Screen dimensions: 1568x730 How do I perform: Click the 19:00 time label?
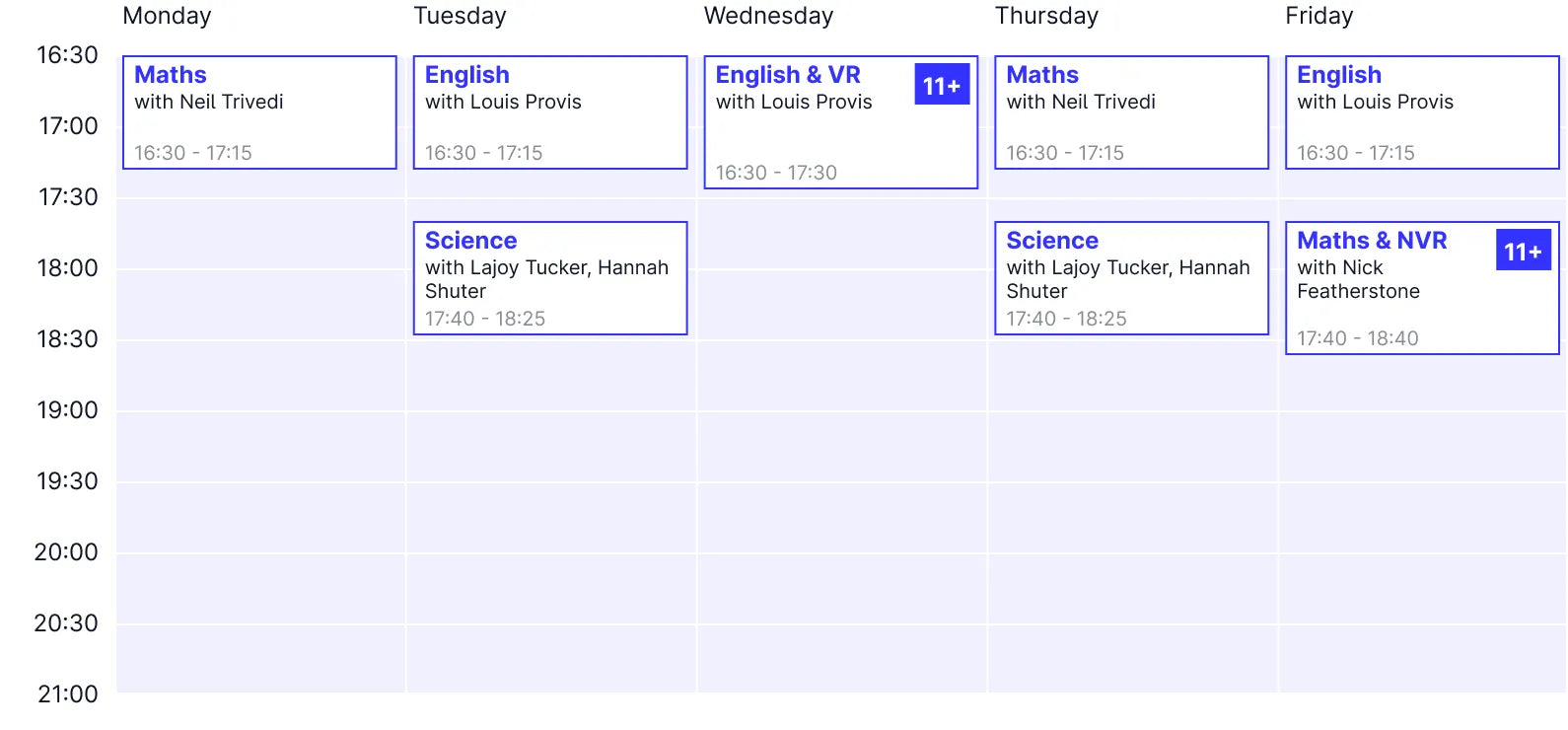[67, 410]
